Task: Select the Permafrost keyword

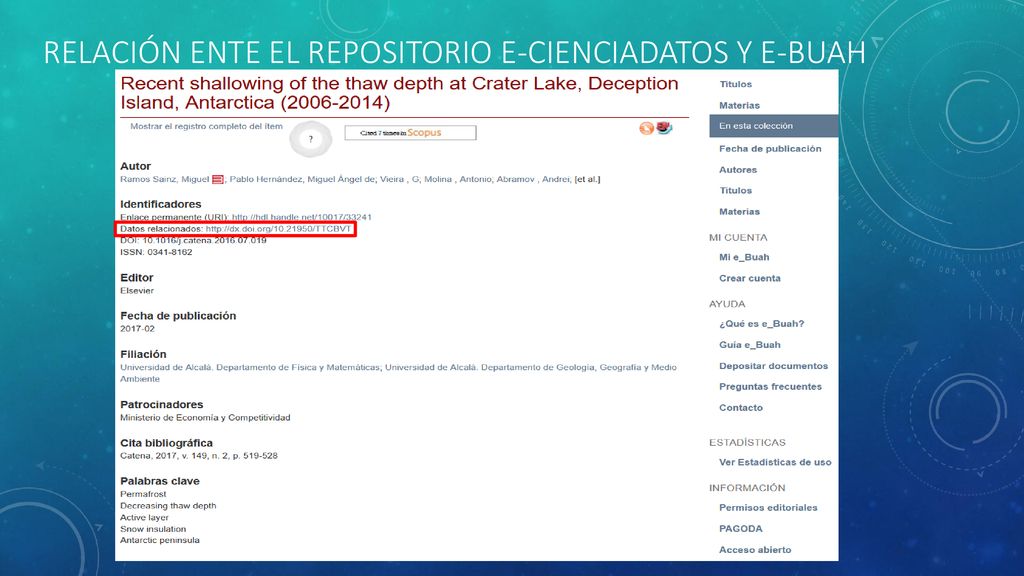Action: 143,494
